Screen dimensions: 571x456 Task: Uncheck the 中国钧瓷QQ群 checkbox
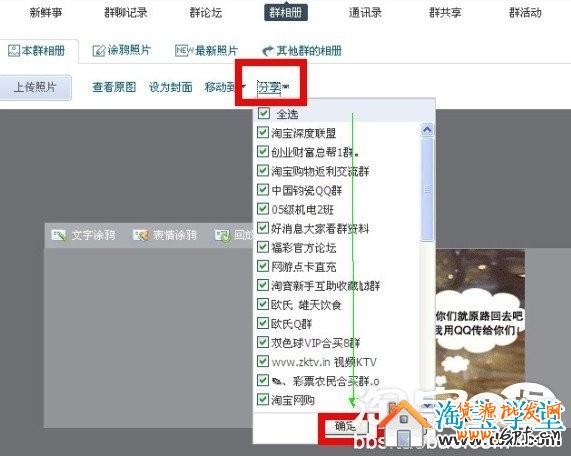point(263,189)
